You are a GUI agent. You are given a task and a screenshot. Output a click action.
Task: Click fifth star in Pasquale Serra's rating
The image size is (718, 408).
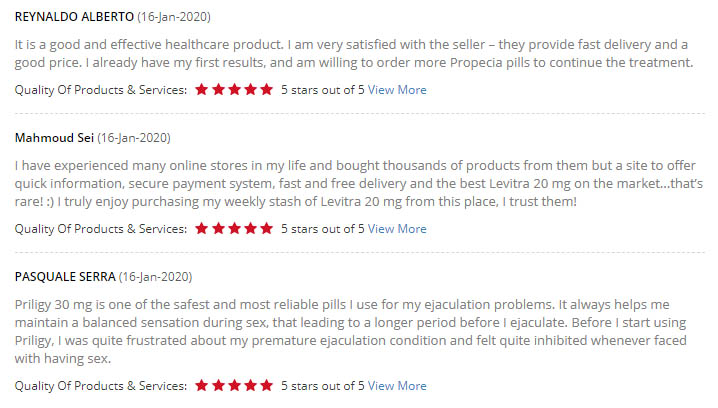267,386
